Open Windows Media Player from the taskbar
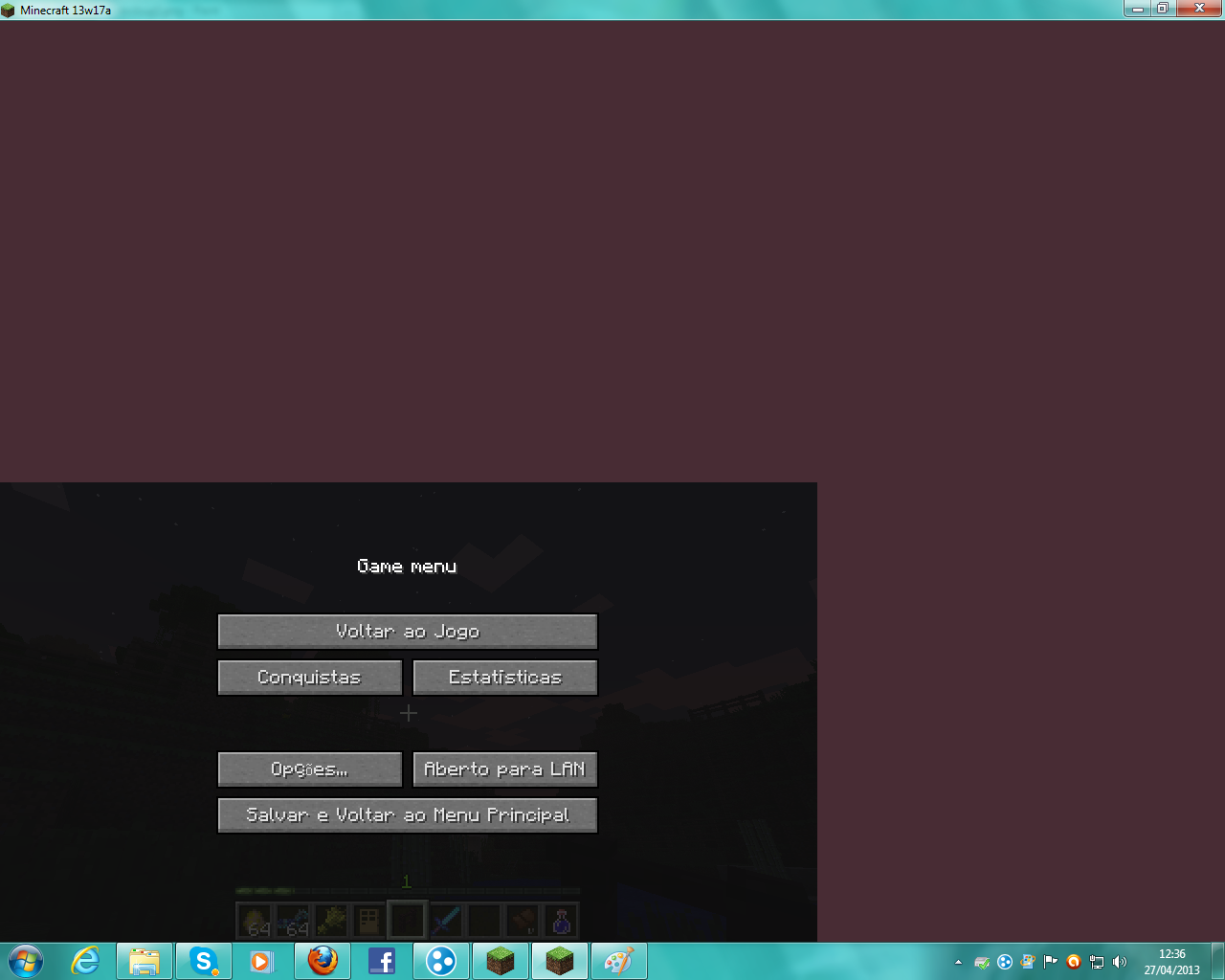The height and width of the screenshot is (980, 1225). pos(261,961)
